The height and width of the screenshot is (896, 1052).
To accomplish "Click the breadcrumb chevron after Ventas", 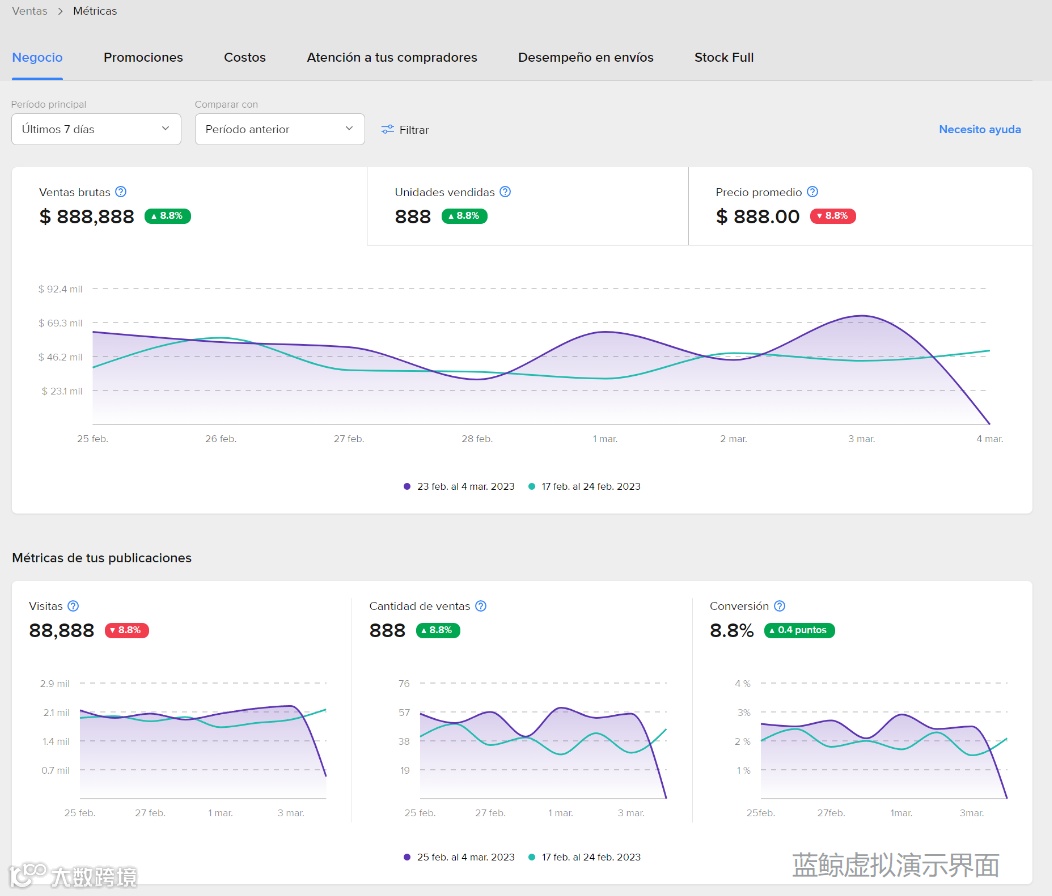I will [x=60, y=11].
